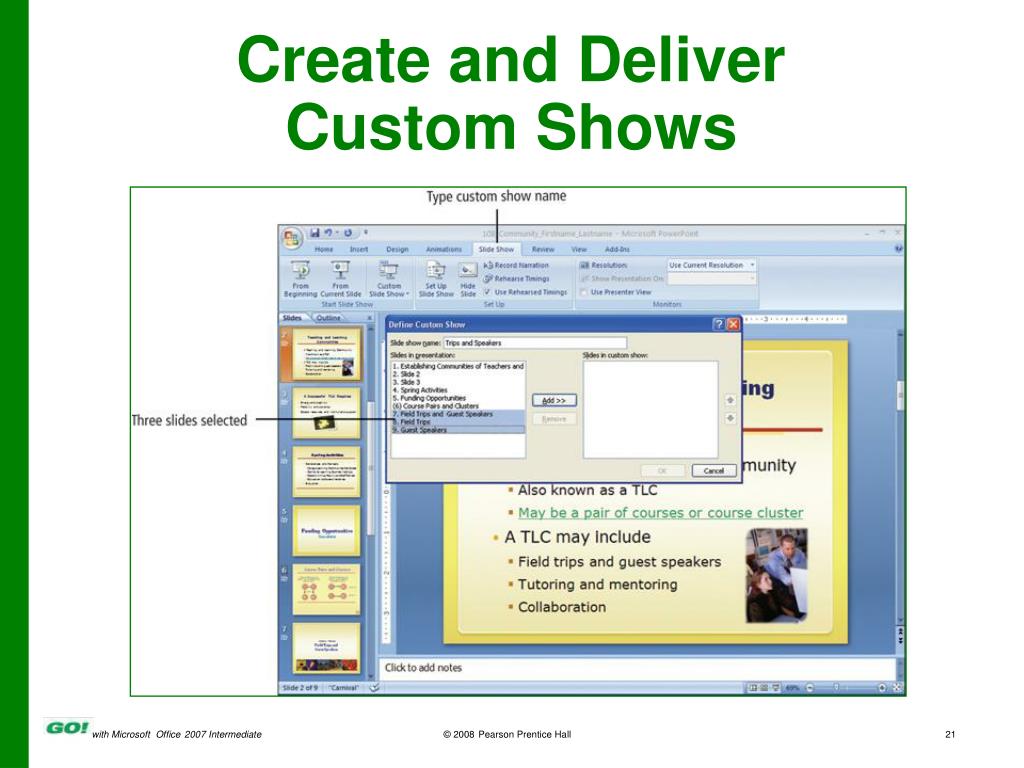Viewport: 1024px width, 768px height.
Task: Select '2. Slide 2' list item
Action: (458, 374)
